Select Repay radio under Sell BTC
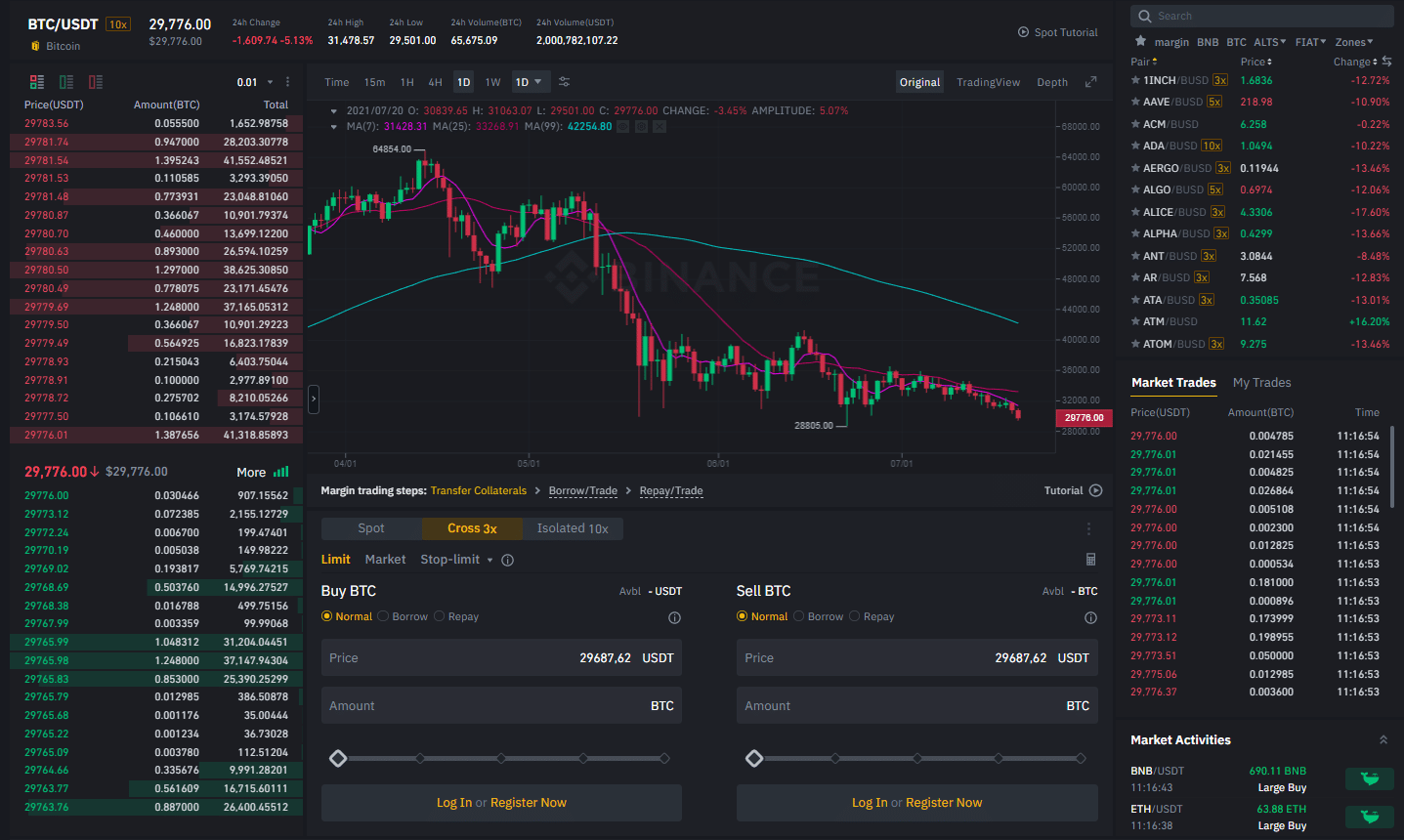 (855, 616)
